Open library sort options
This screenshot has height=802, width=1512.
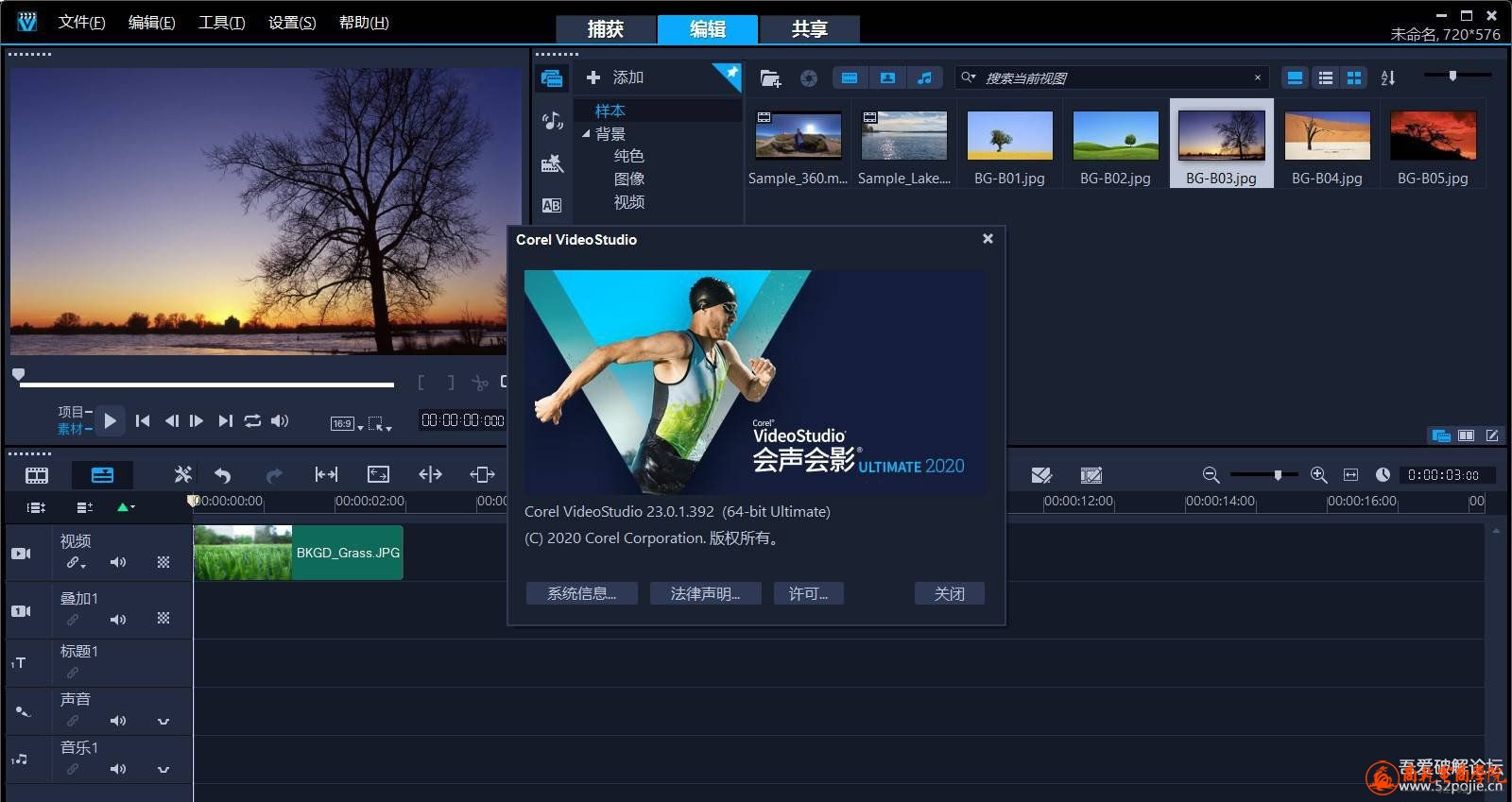(x=1388, y=78)
